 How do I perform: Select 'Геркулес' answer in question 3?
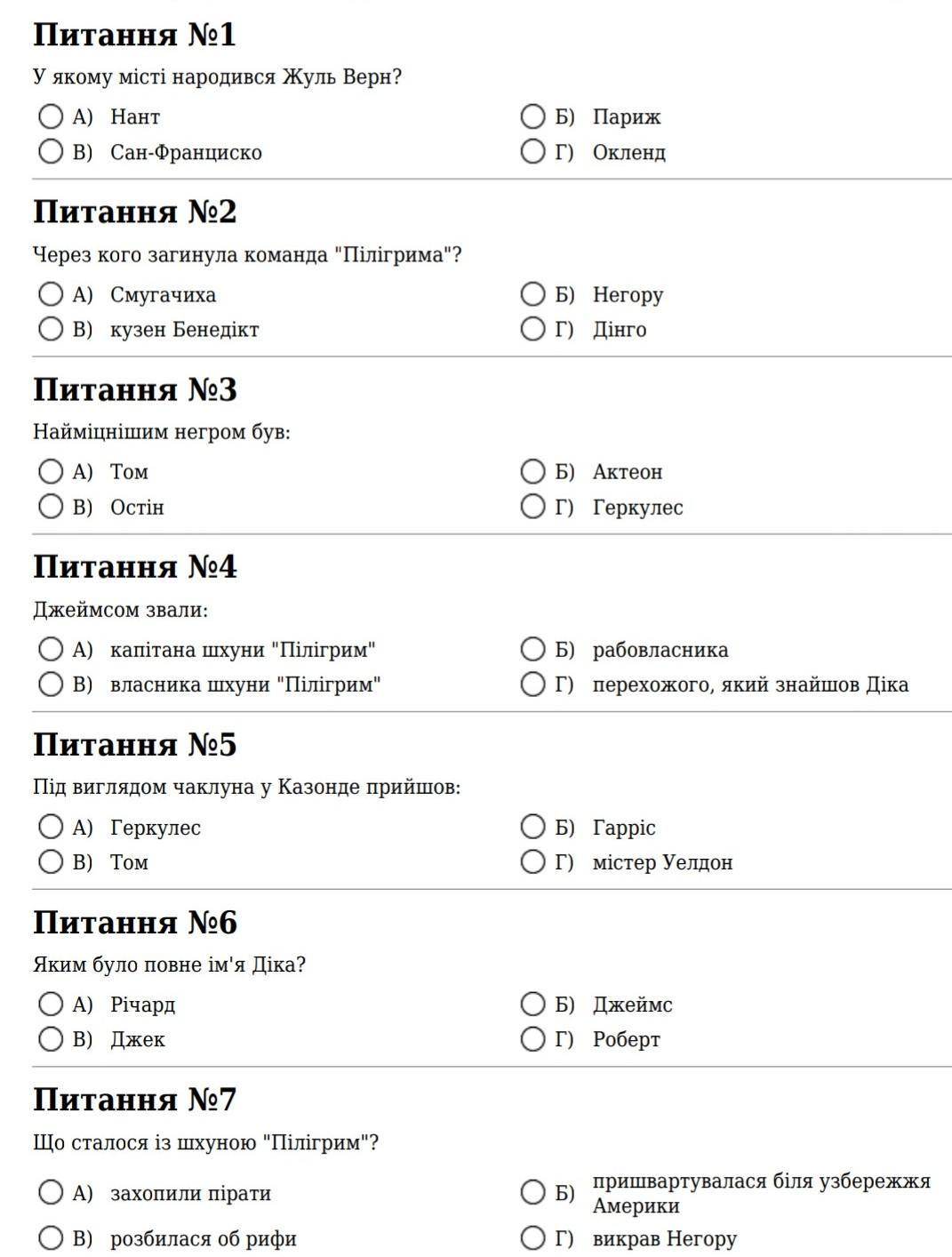[x=532, y=507]
